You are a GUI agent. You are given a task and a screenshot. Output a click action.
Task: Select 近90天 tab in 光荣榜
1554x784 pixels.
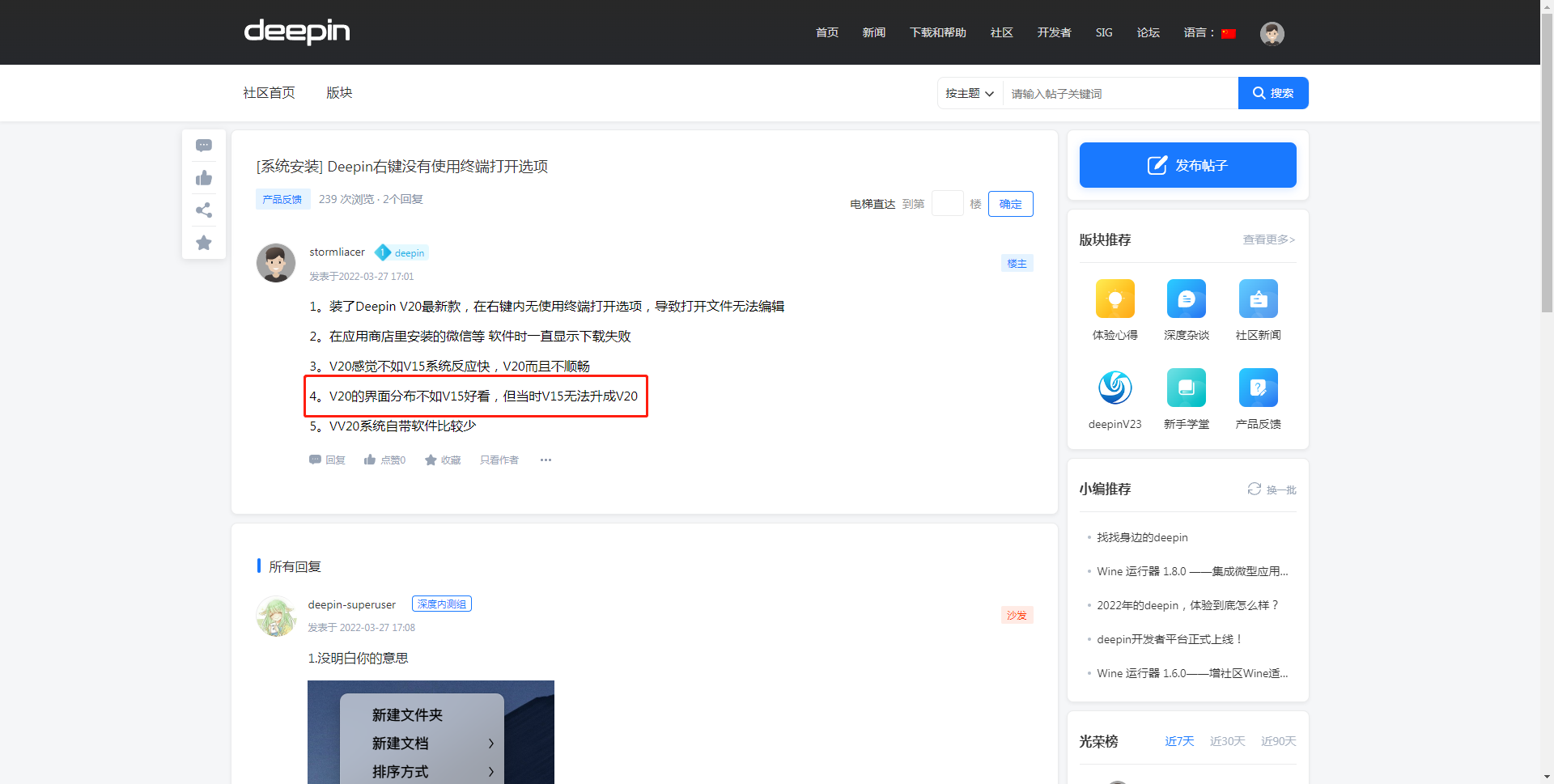point(1279,741)
